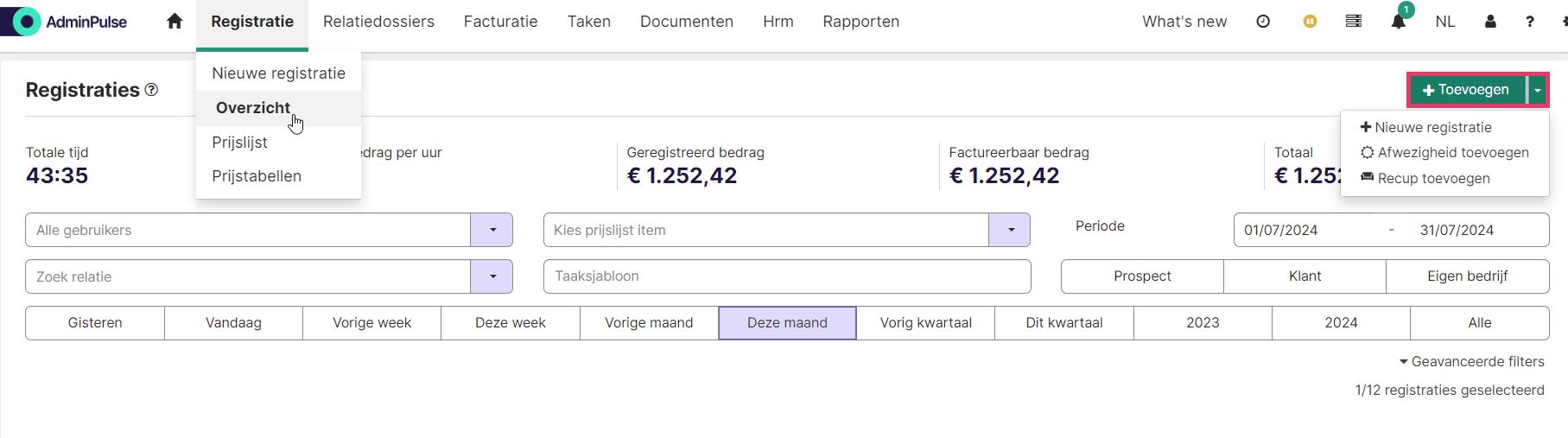This screenshot has height=438, width=1568.
Task: Click help icon beside Registraties title
Action: pos(151,90)
